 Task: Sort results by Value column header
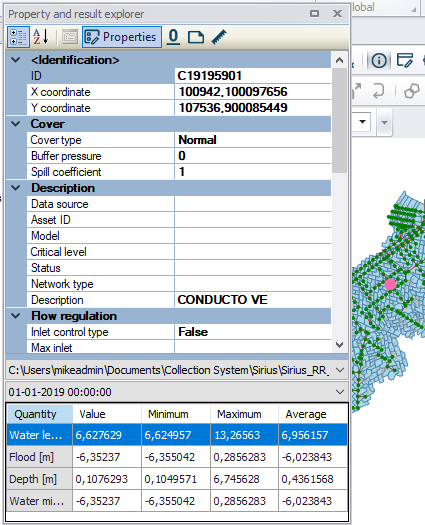107,414
